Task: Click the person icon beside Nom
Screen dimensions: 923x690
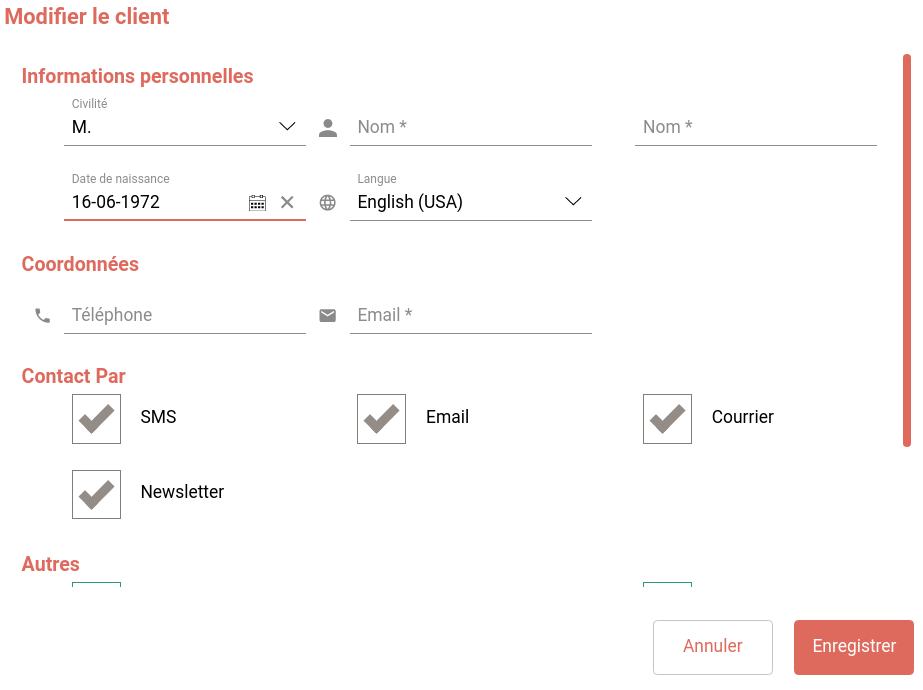Action: (327, 128)
